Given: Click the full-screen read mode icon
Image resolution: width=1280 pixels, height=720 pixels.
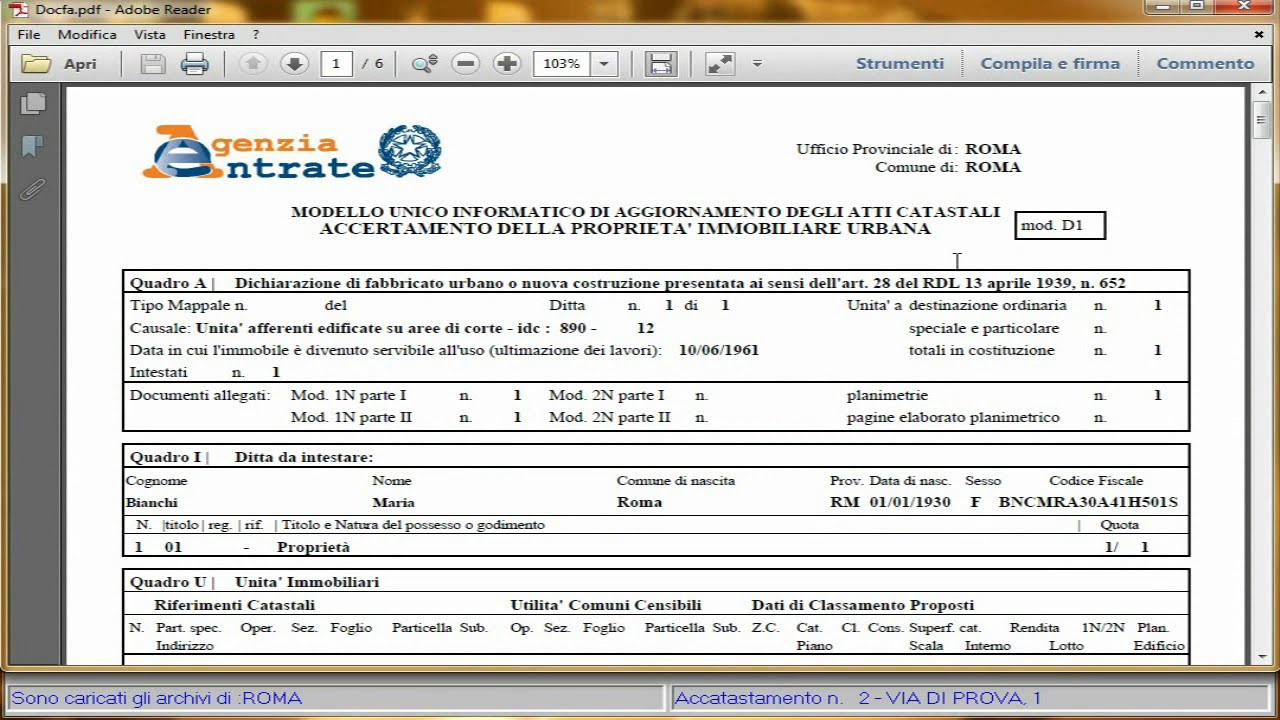Looking at the screenshot, I should [720, 64].
